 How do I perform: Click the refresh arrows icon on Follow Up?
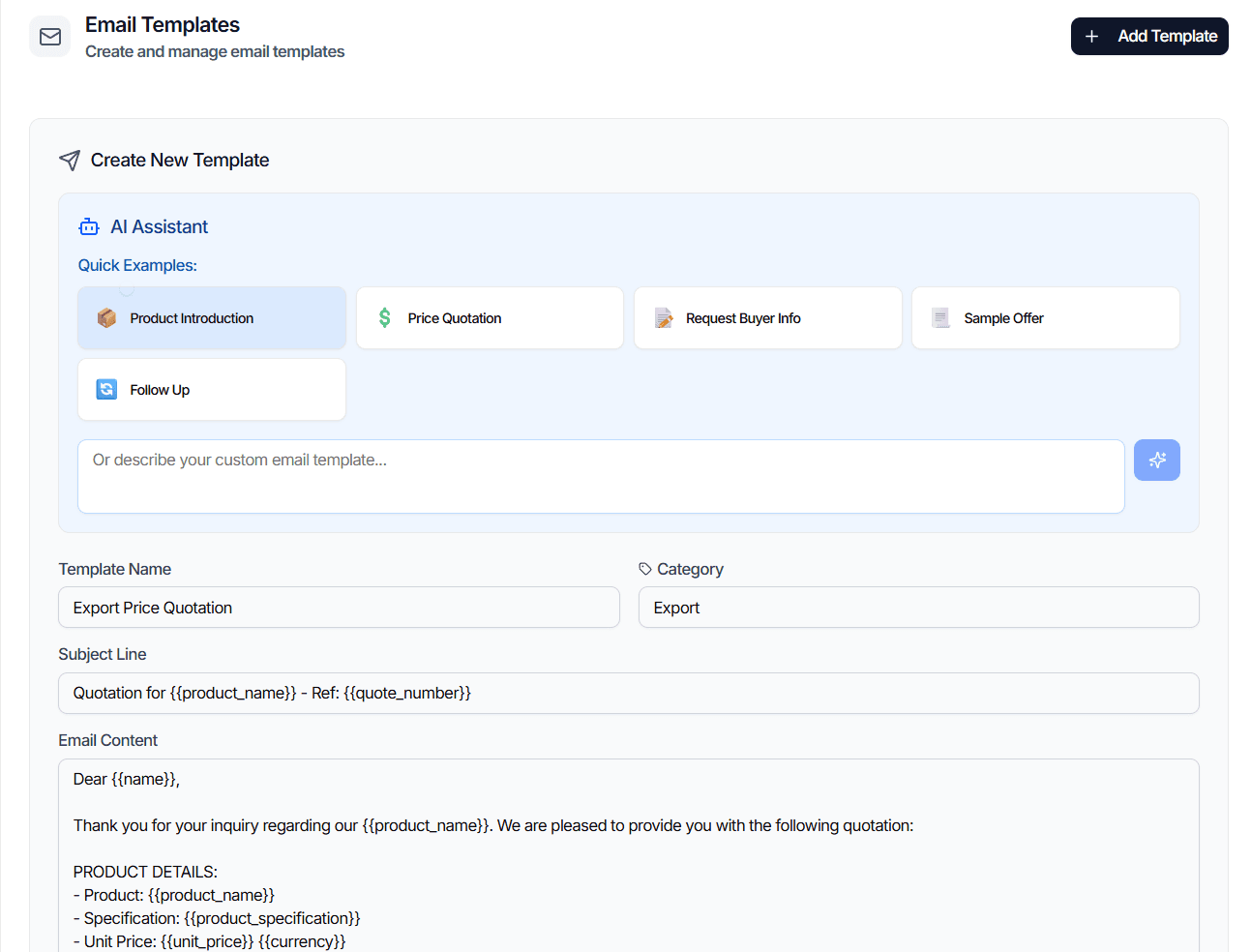106,389
